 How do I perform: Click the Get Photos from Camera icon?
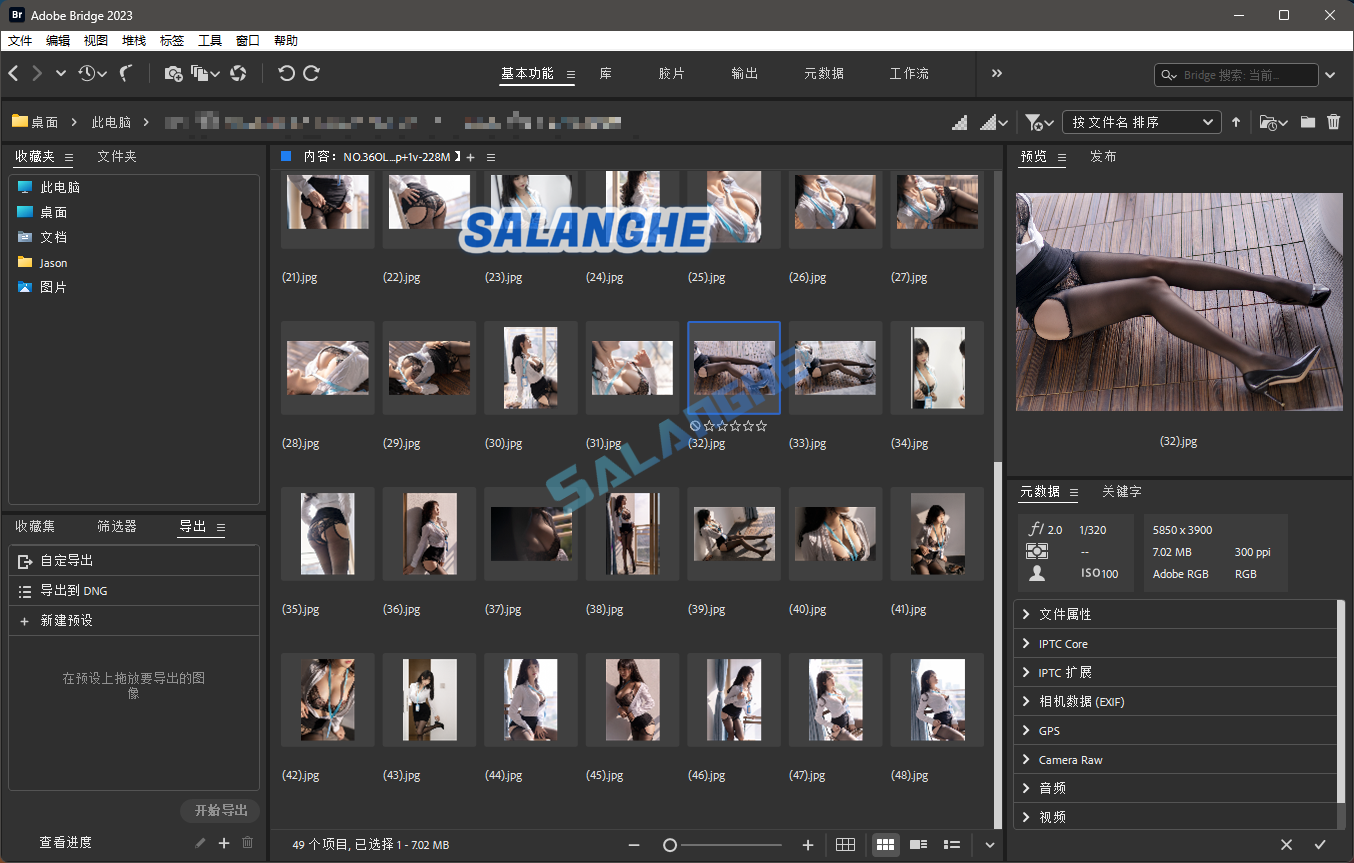pos(173,73)
